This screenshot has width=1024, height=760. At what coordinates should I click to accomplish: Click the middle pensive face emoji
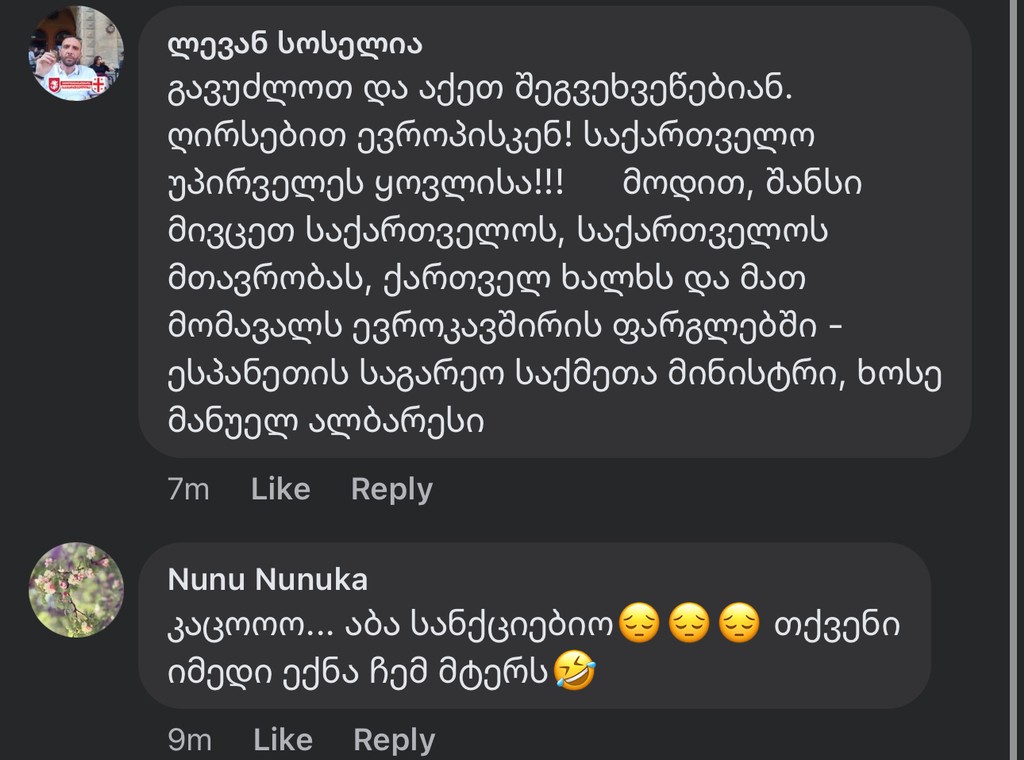[x=690, y=625]
